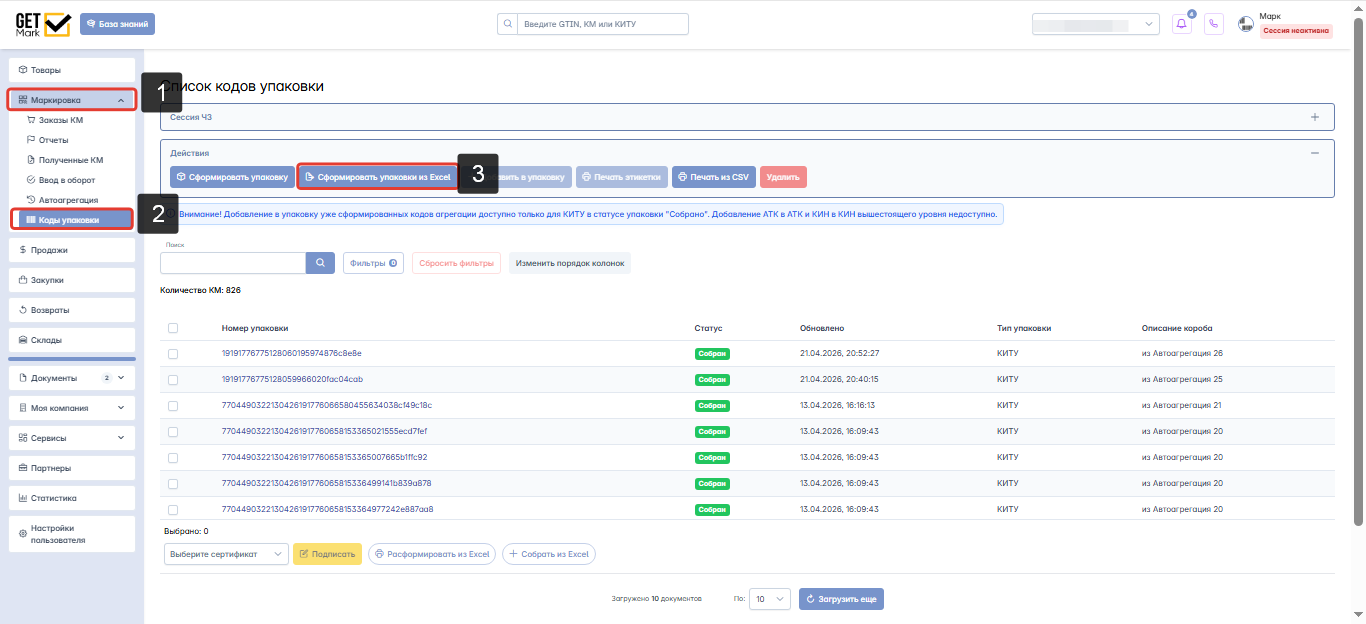
Task: Open Продажи in the sidebar
Action: (72, 250)
